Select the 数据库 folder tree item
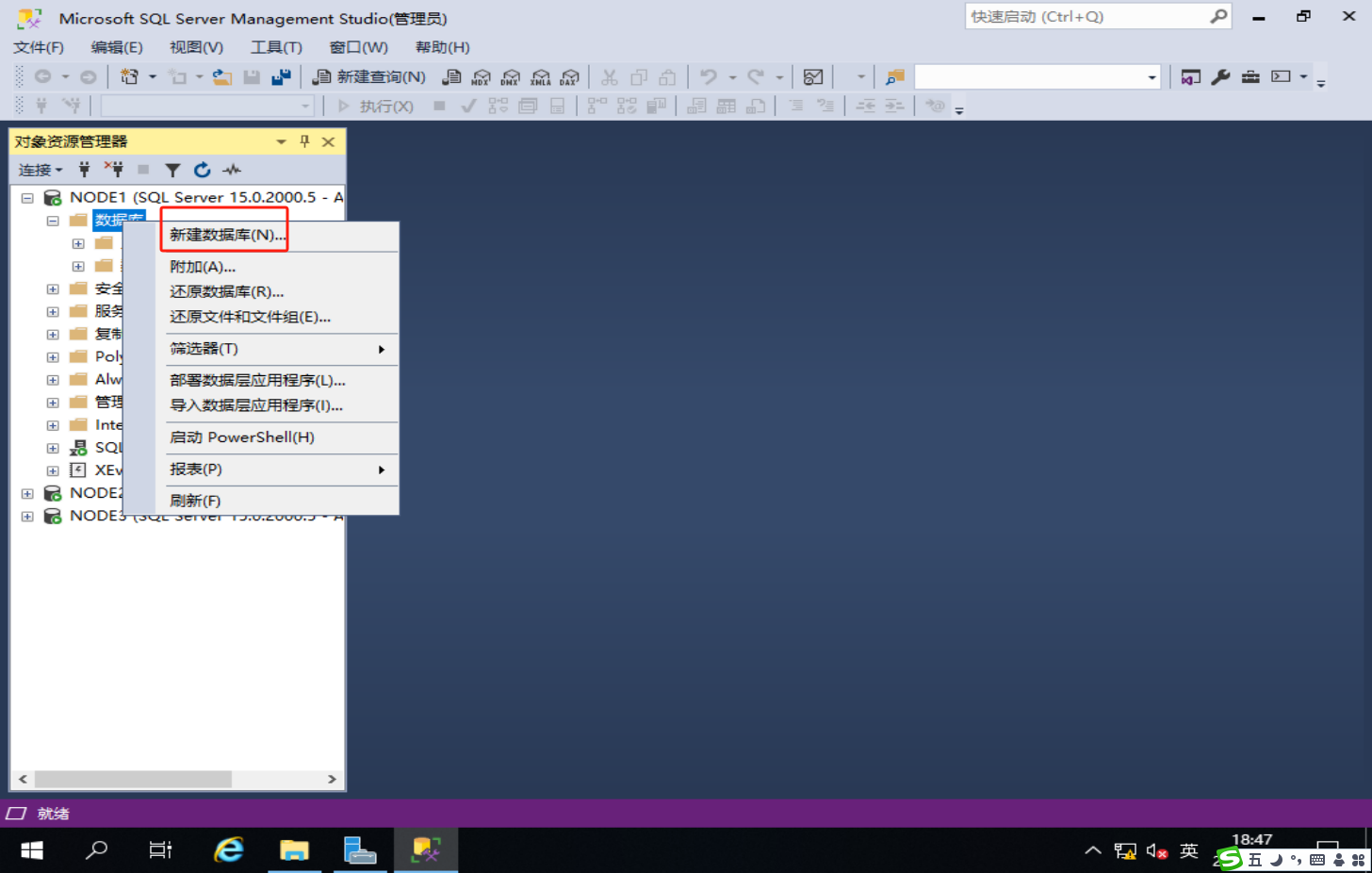Viewport: 1372px width, 873px height. coord(118,221)
